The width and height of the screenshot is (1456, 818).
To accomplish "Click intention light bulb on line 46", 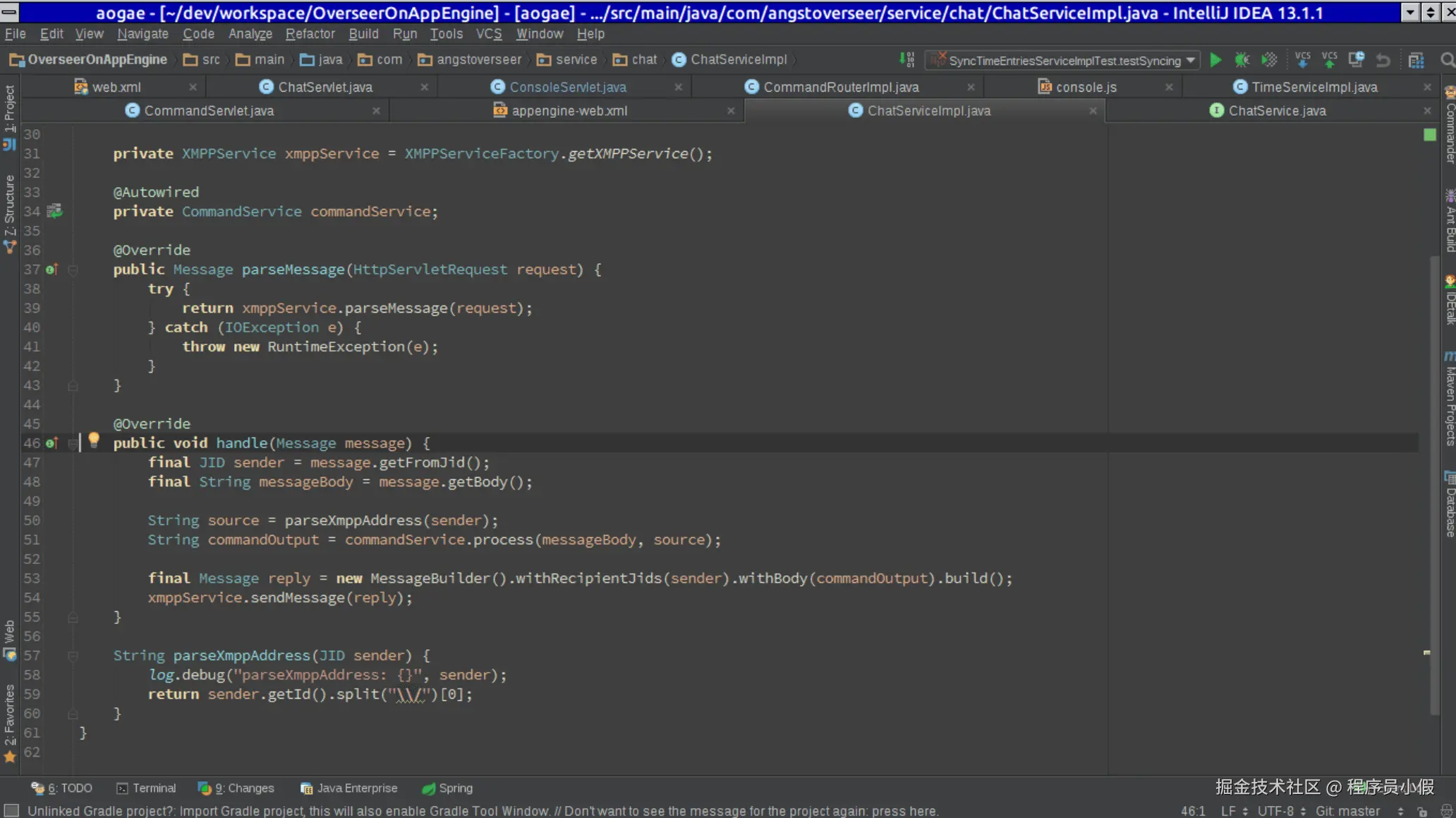I will (94, 441).
